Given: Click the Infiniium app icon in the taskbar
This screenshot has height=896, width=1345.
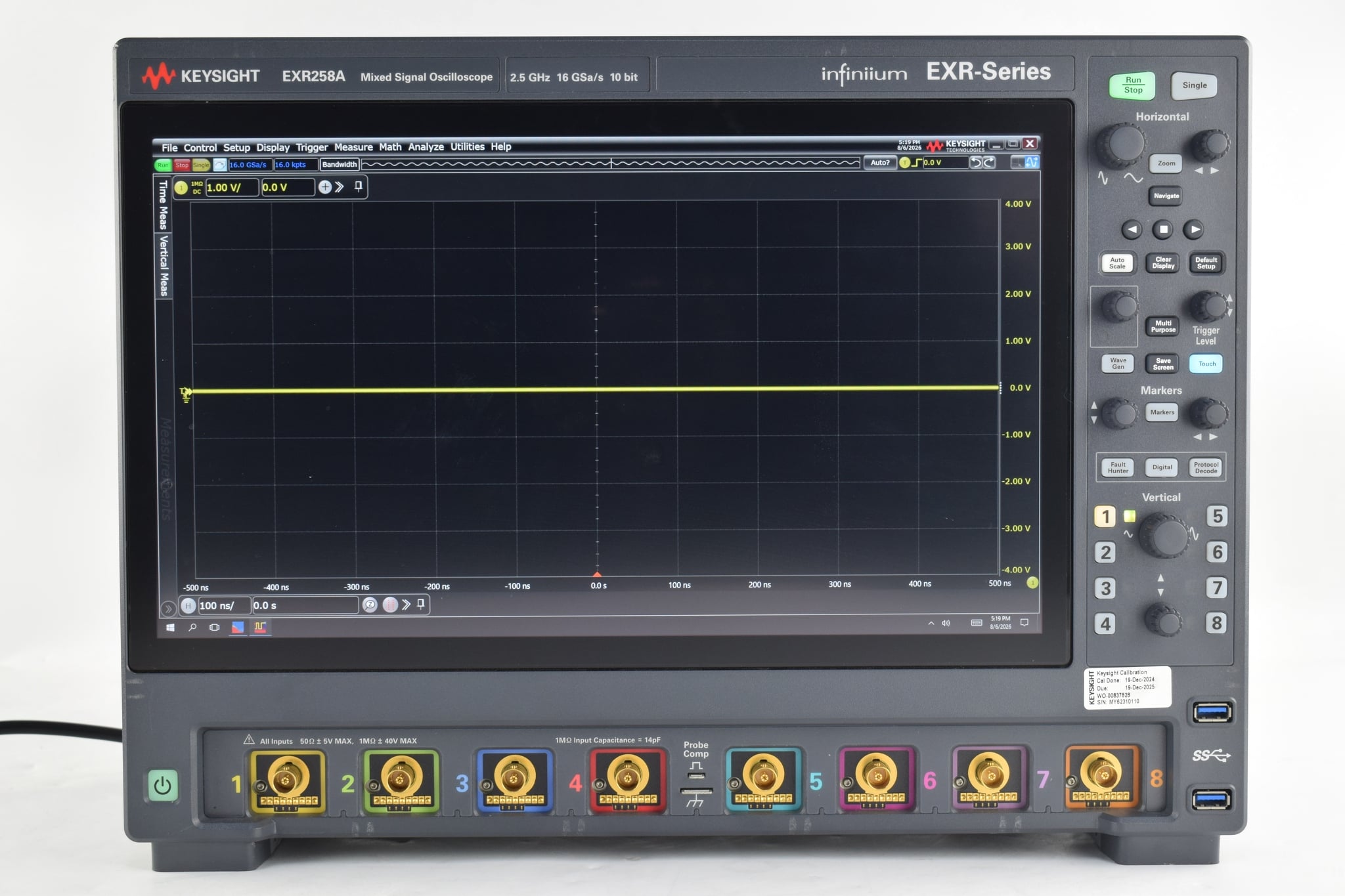Looking at the screenshot, I should (260, 627).
